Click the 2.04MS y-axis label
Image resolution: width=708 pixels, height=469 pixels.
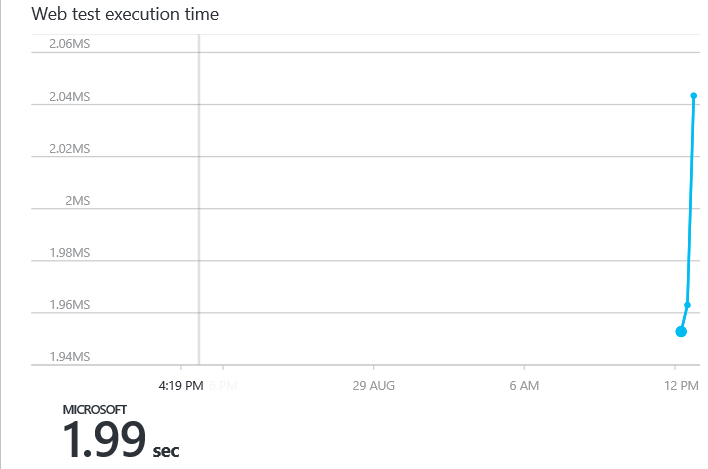point(70,97)
